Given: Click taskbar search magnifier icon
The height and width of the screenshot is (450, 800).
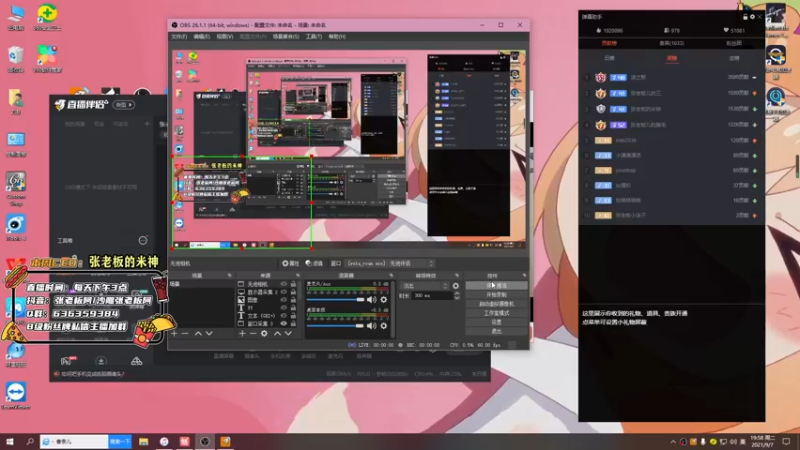Looking at the screenshot, I should (x=30, y=442).
